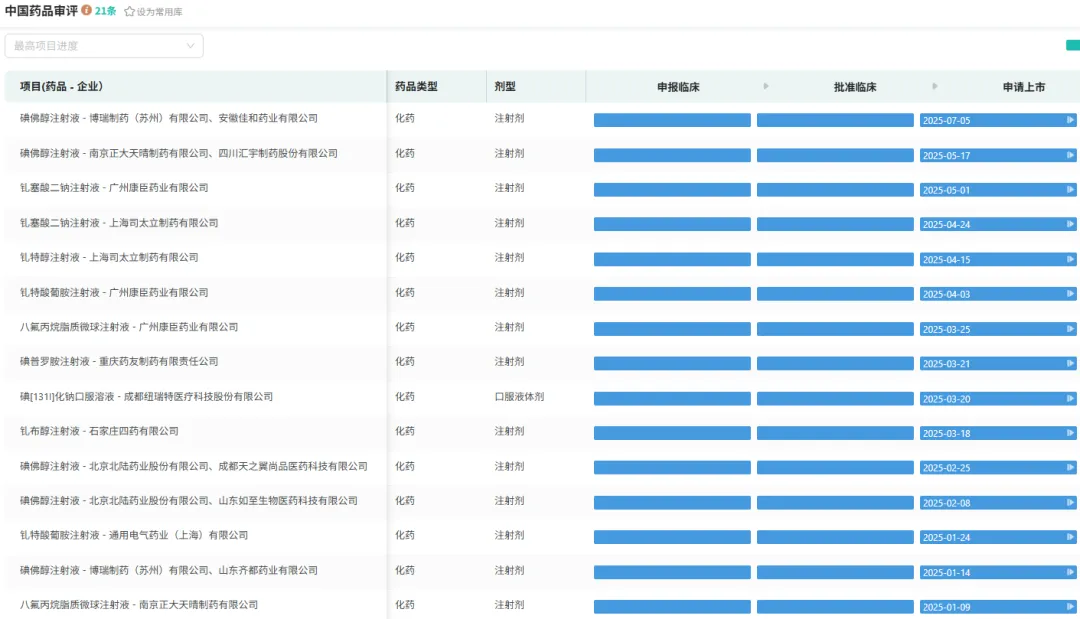The width and height of the screenshot is (1080, 619).
Task: Click the arrow between 申报临床 and 批准临床
Action: click(x=766, y=87)
